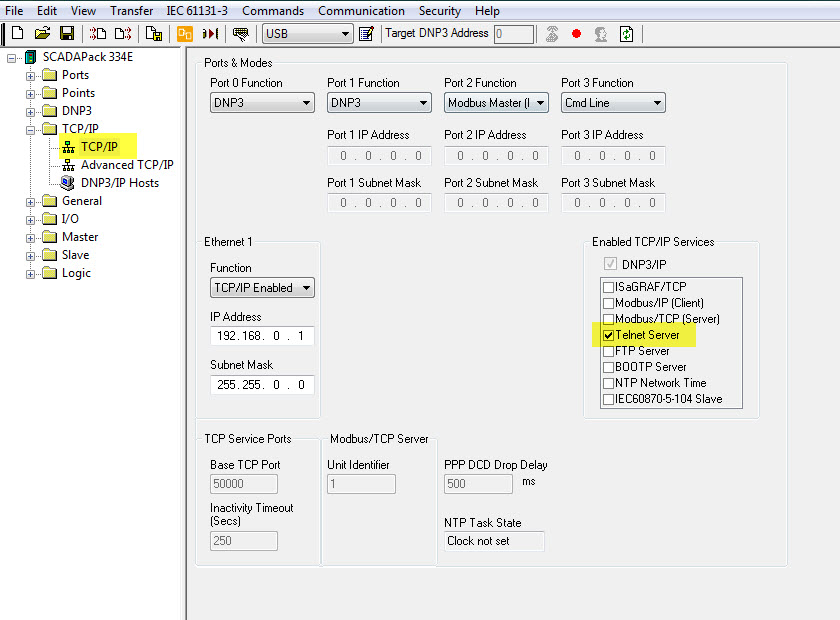Open the Commands menu
The width and height of the screenshot is (840, 620).
click(273, 11)
